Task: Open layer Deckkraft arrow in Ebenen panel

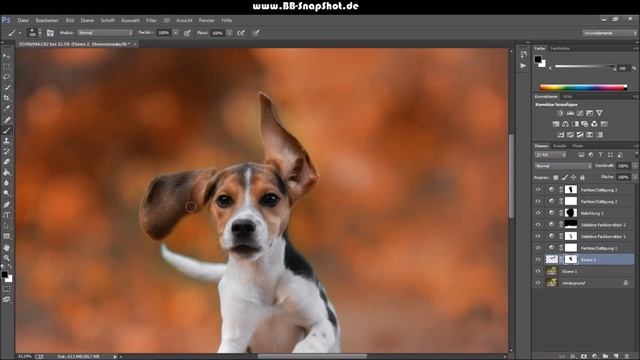Action: (x=635, y=166)
